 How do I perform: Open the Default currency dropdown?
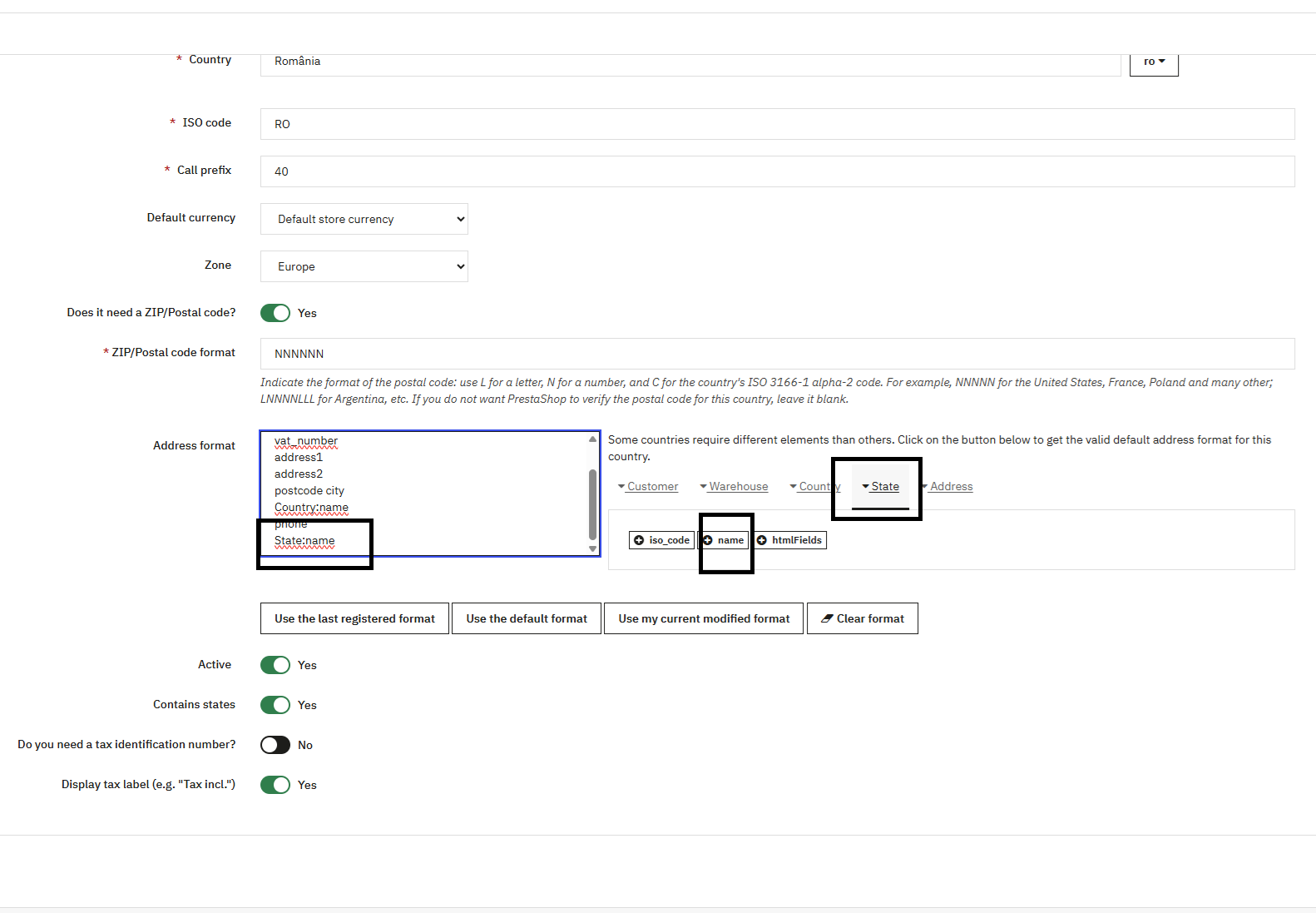(364, 219)
